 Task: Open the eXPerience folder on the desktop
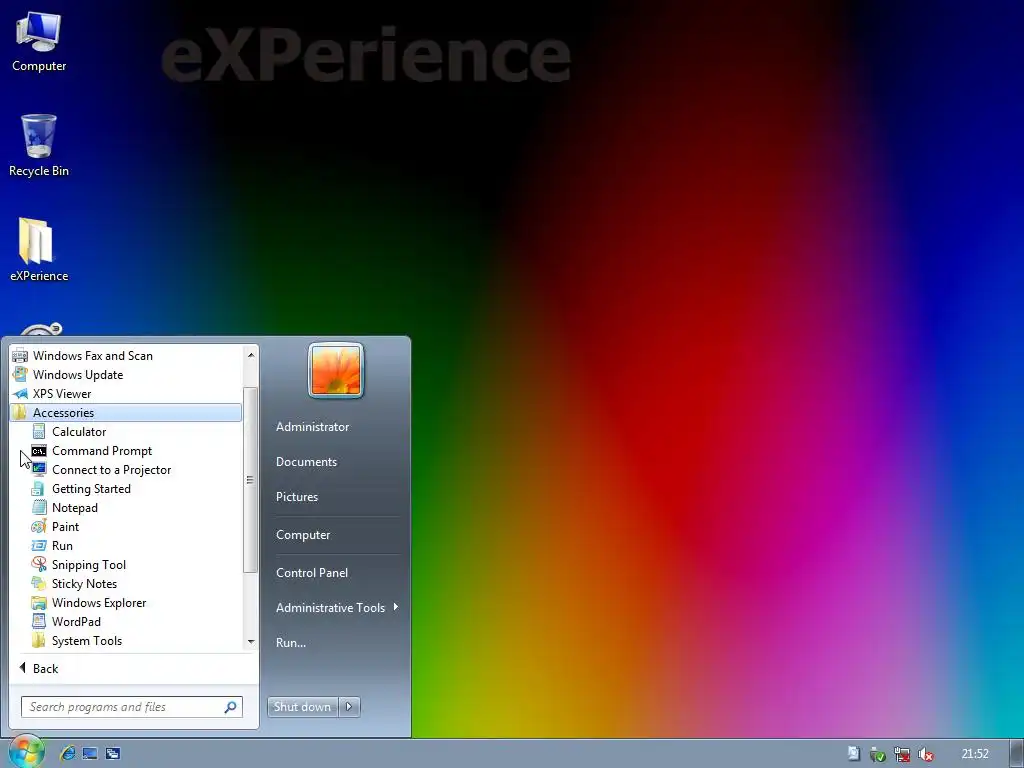pos(39,250)
